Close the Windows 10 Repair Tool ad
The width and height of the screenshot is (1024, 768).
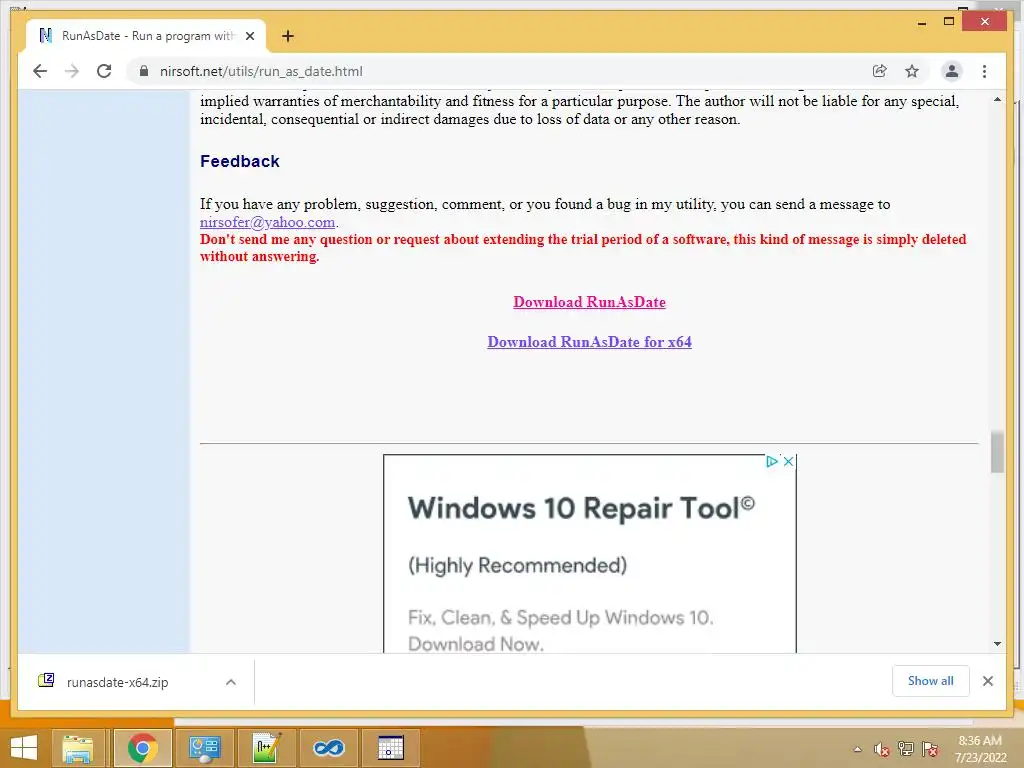tap(788, 461)
